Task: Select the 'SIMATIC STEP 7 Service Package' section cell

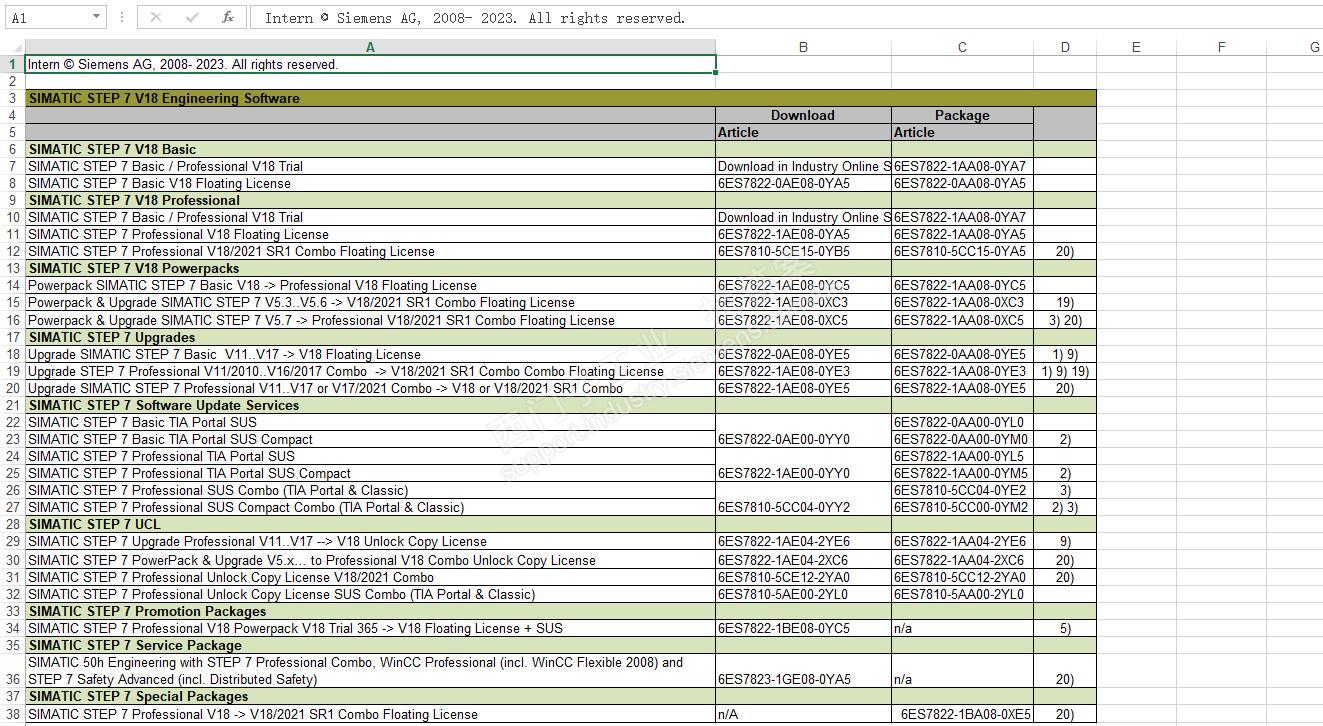Action: (x=370, y=645)
